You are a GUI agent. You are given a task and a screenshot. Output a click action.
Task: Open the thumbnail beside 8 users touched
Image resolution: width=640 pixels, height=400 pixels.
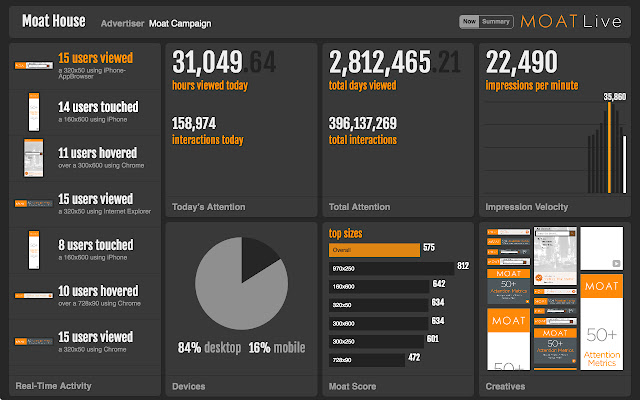(34, 250)
